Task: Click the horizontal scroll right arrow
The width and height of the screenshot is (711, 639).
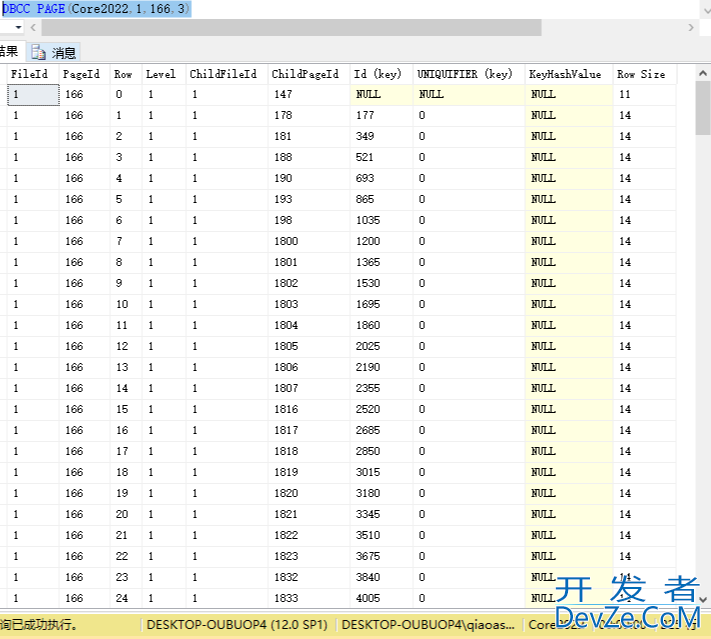Action: (x=691, y=28)
